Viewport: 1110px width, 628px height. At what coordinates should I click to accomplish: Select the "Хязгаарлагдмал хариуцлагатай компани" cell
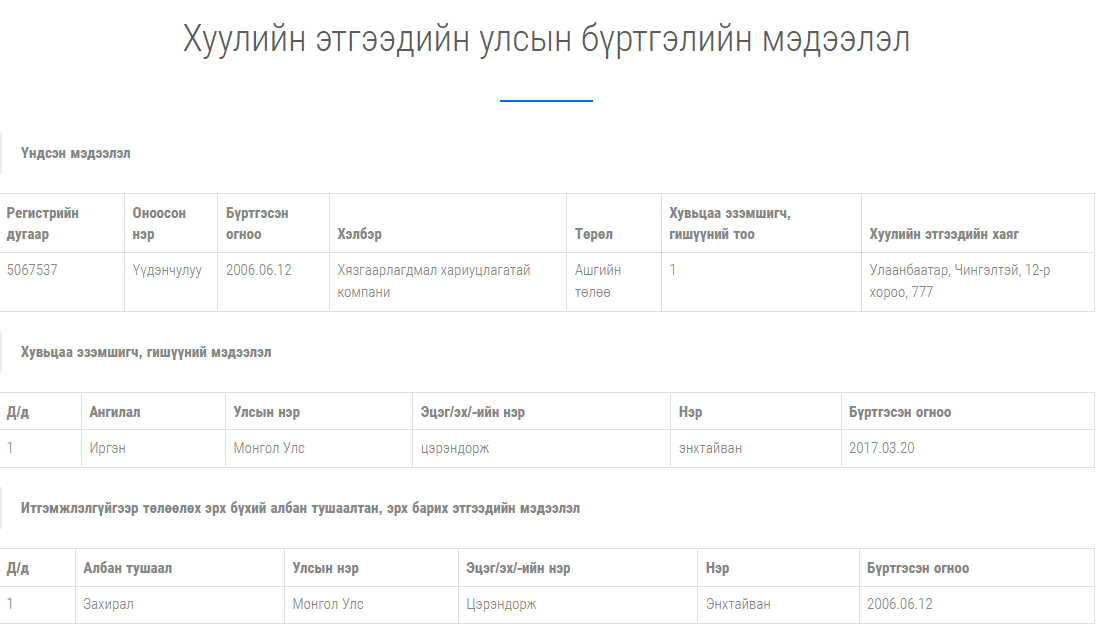[x=434, y=281]
